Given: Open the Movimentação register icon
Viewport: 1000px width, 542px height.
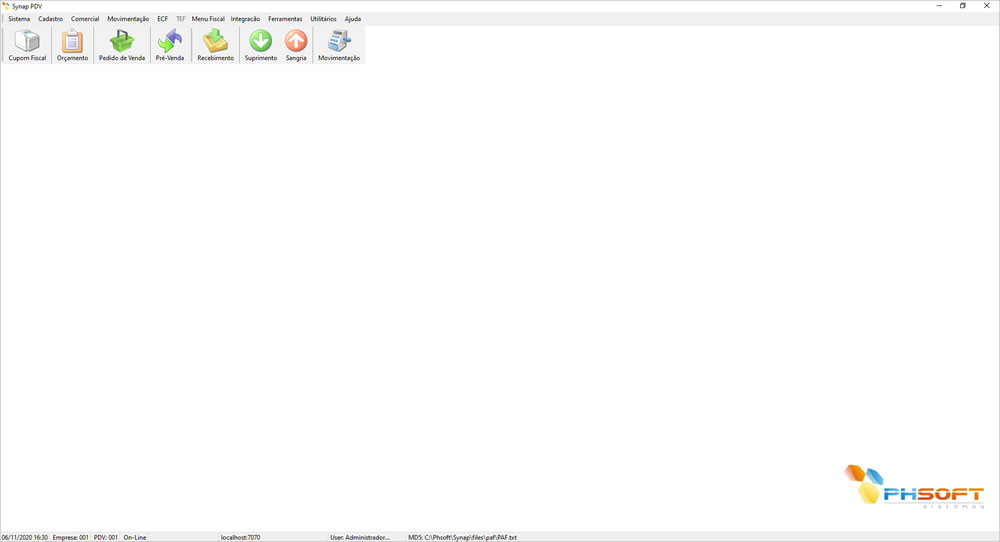Looking at the screenshot, I should pyautogui.click(x=339, y=44).
